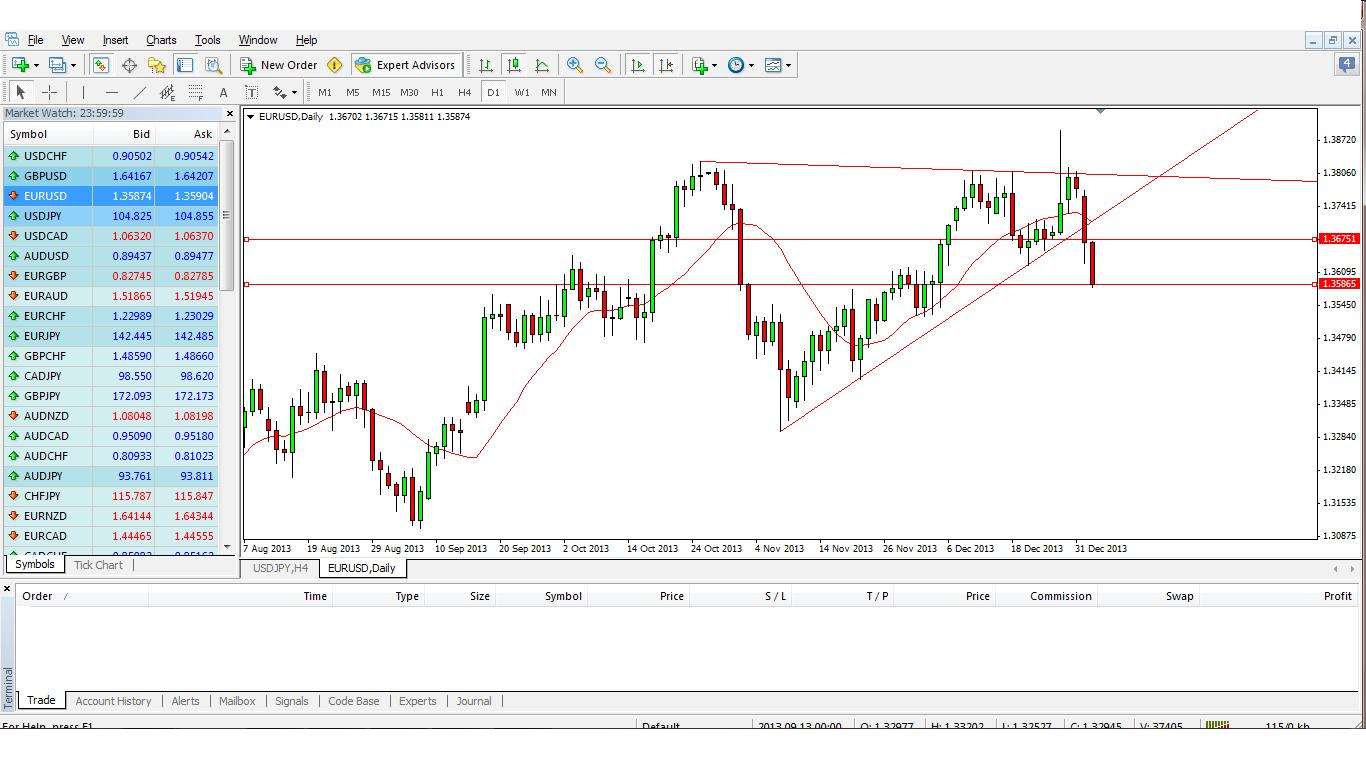Viewport: 1366px width, 768px height.
Task: Expand the Arrows drawing tools dropdown
Action: pyautogui.click(x=294, y=92)
